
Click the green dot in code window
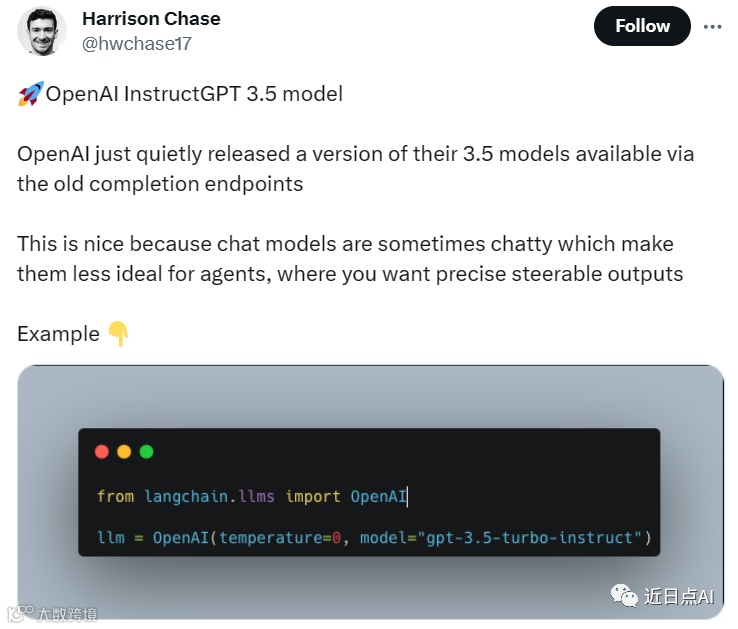coord(146,452)
